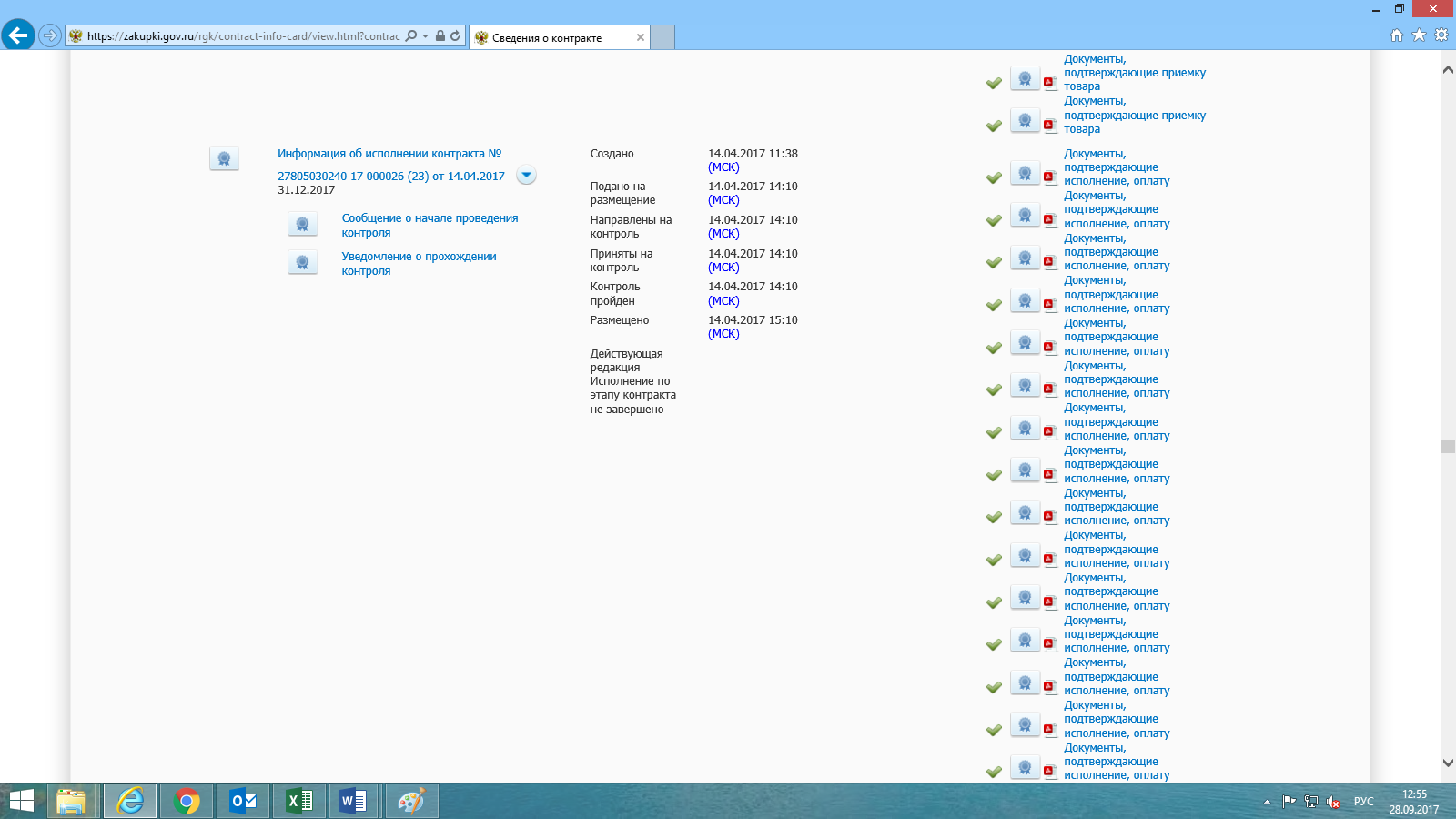Select the '14.04.2017 11:38' creation timestamp
This screenshot has width=1456, height=819.
coord(753,154)
